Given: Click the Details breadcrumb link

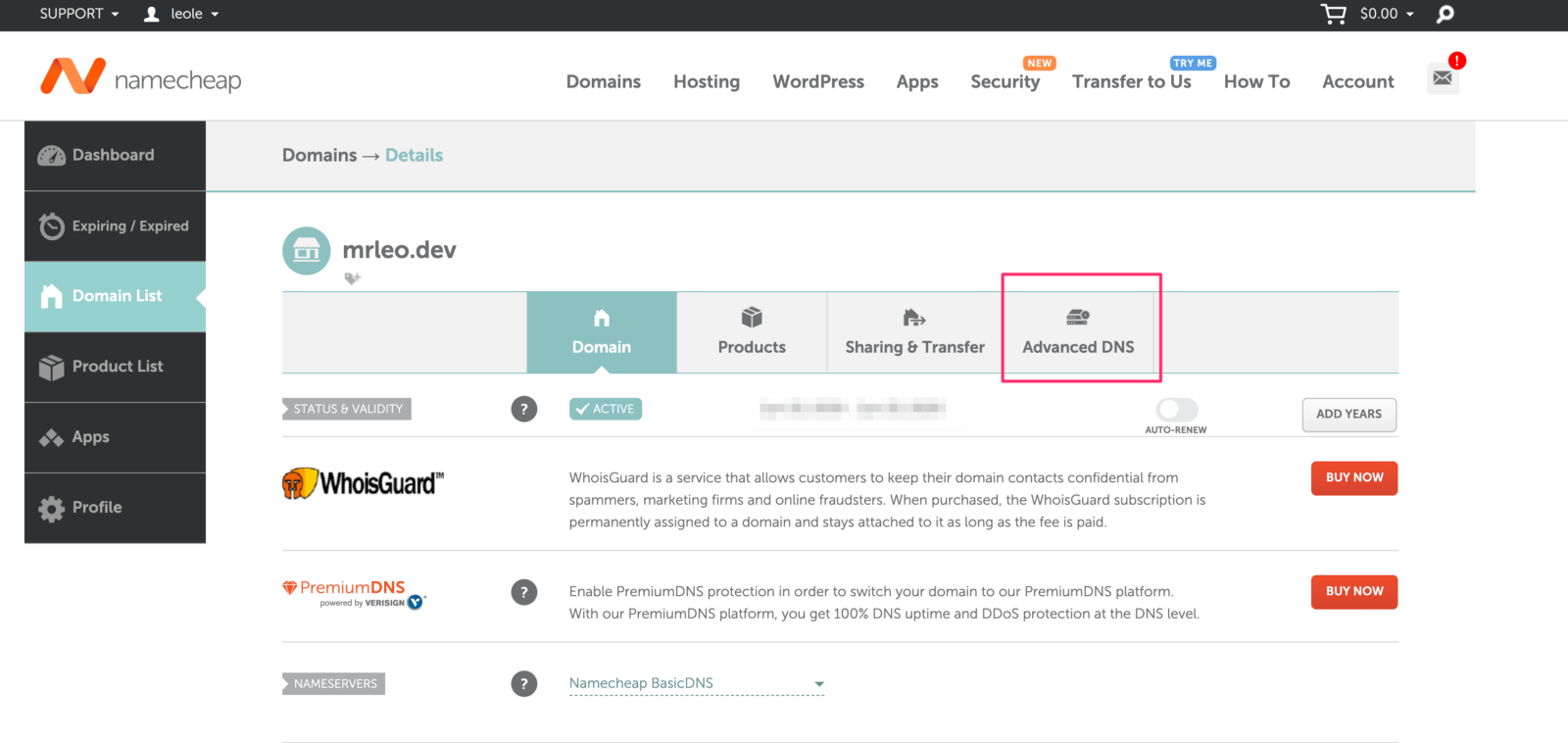Looking at the screenshot, I should tap(414, 155).
